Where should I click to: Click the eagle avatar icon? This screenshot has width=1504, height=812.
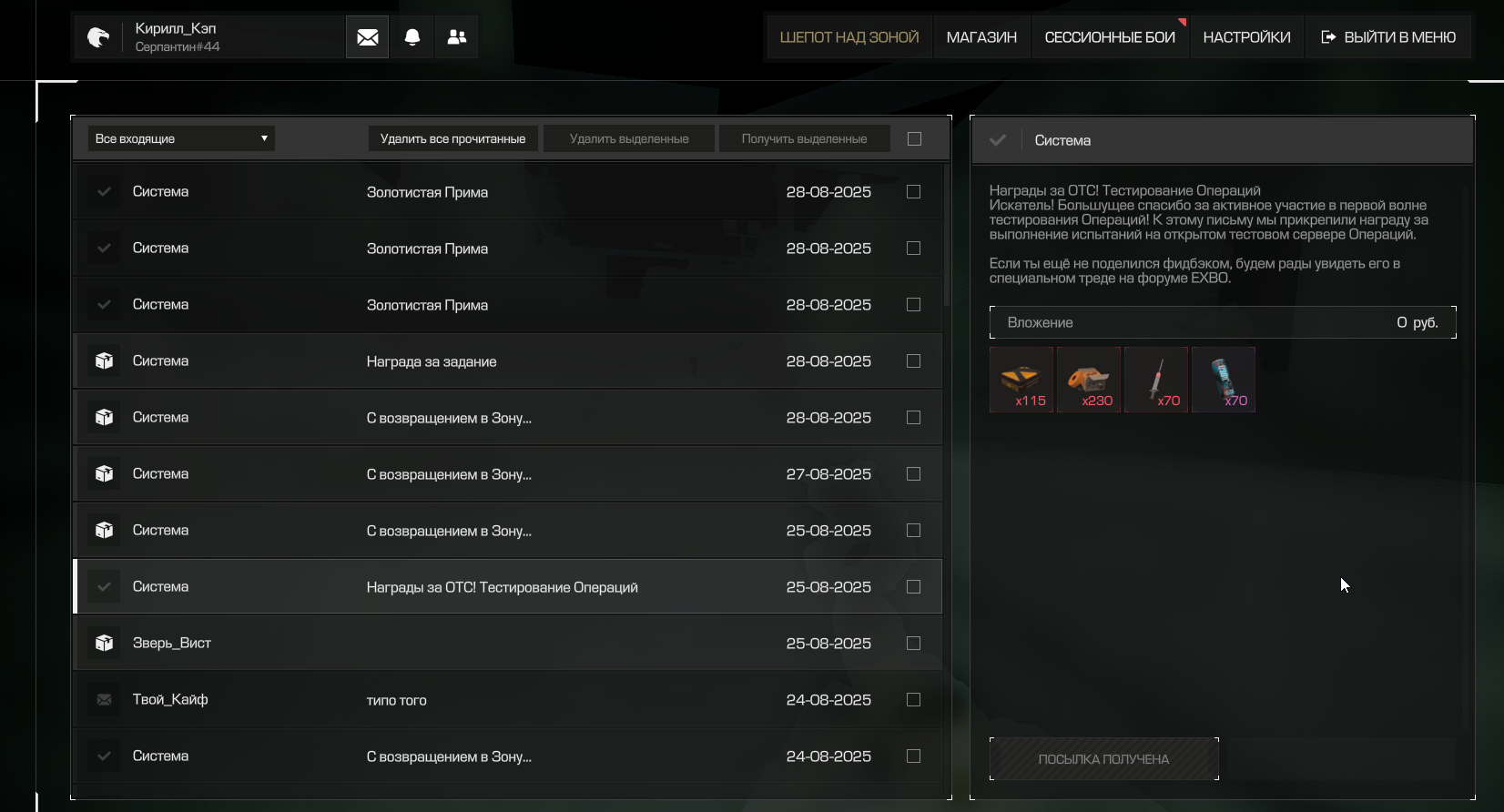click(97, 37)
